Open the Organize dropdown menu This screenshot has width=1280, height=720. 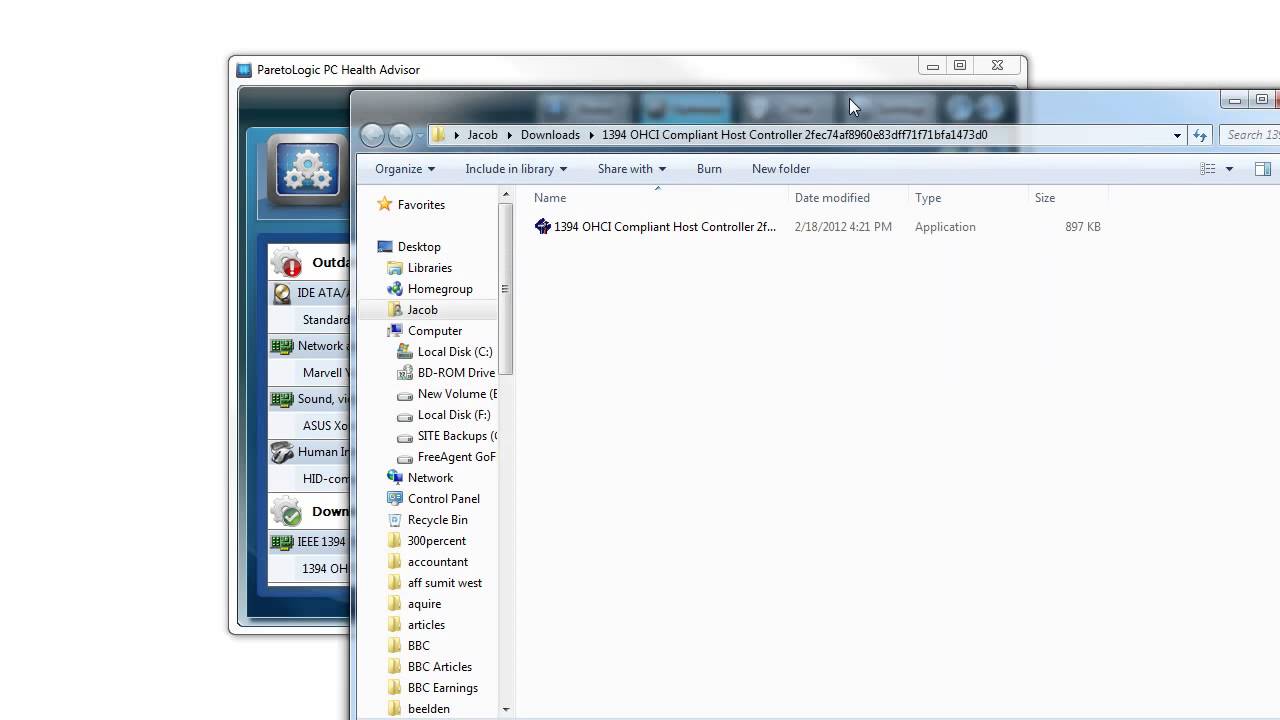point(405,169)
